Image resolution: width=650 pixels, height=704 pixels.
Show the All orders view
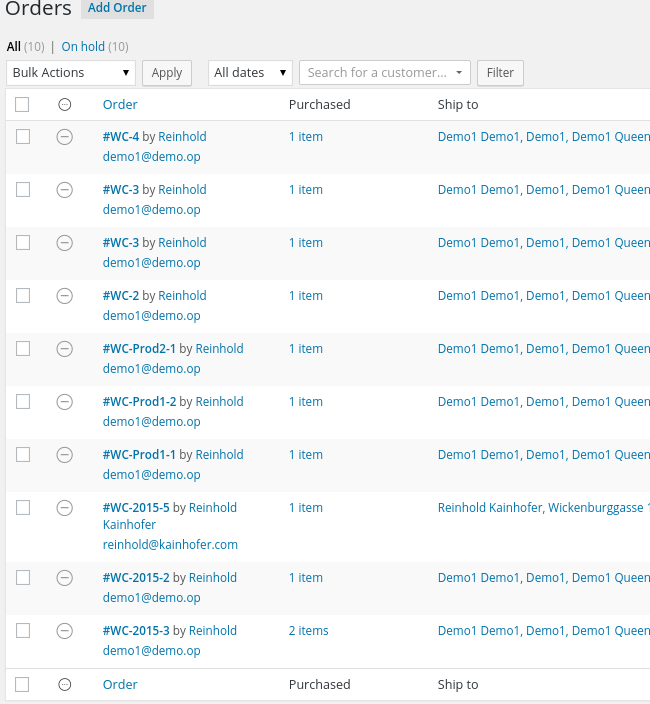(x=13, y=47)
